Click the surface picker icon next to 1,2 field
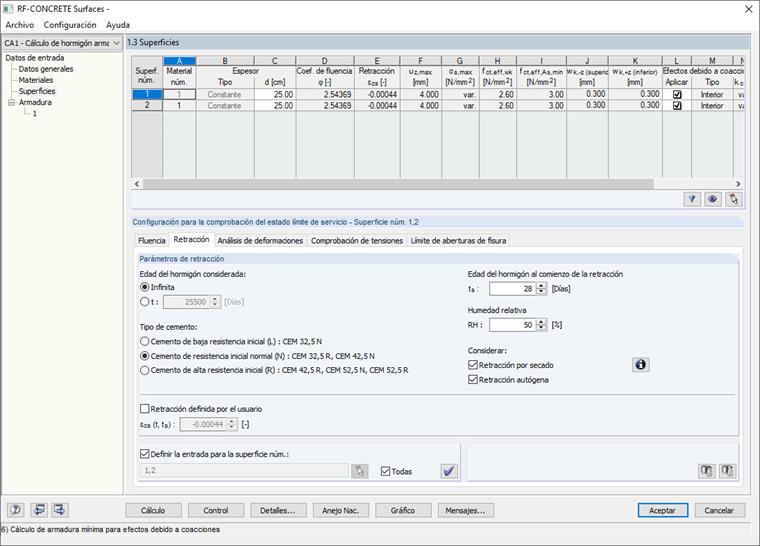This screenshot has width=760, height=546. (x=359, y=471)
